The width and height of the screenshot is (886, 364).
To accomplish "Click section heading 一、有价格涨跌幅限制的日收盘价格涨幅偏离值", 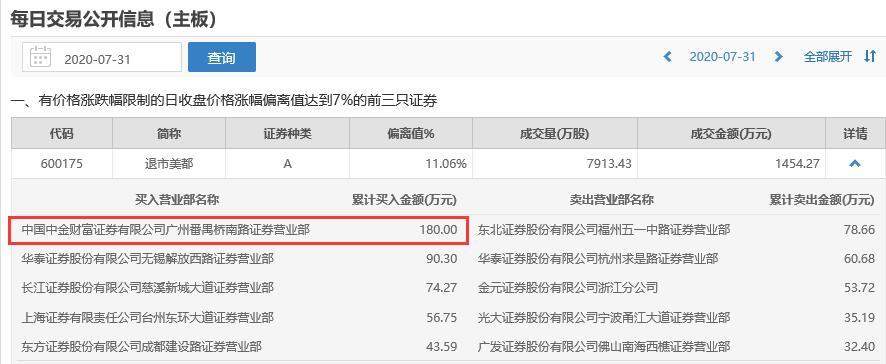I will pos(224,101).
